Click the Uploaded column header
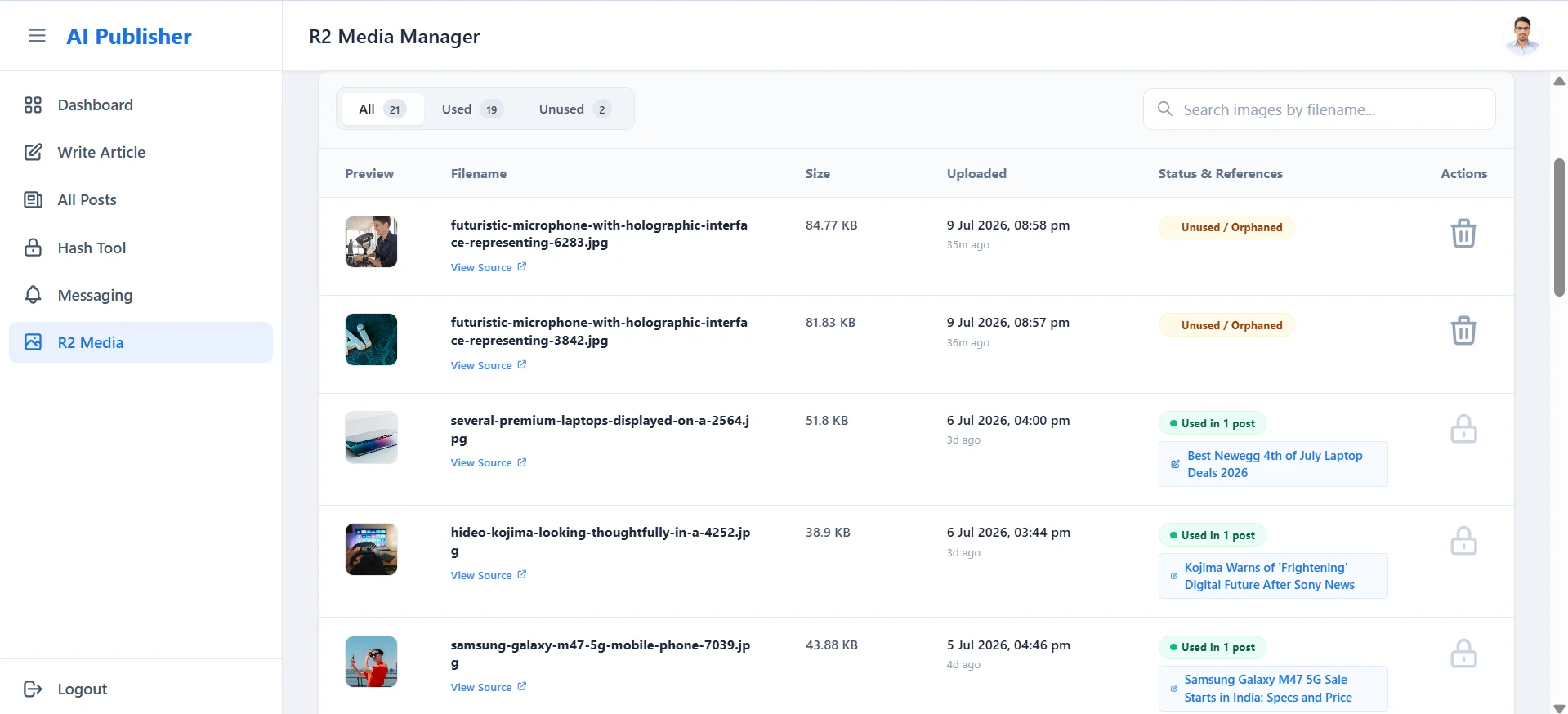 (976, 173)
